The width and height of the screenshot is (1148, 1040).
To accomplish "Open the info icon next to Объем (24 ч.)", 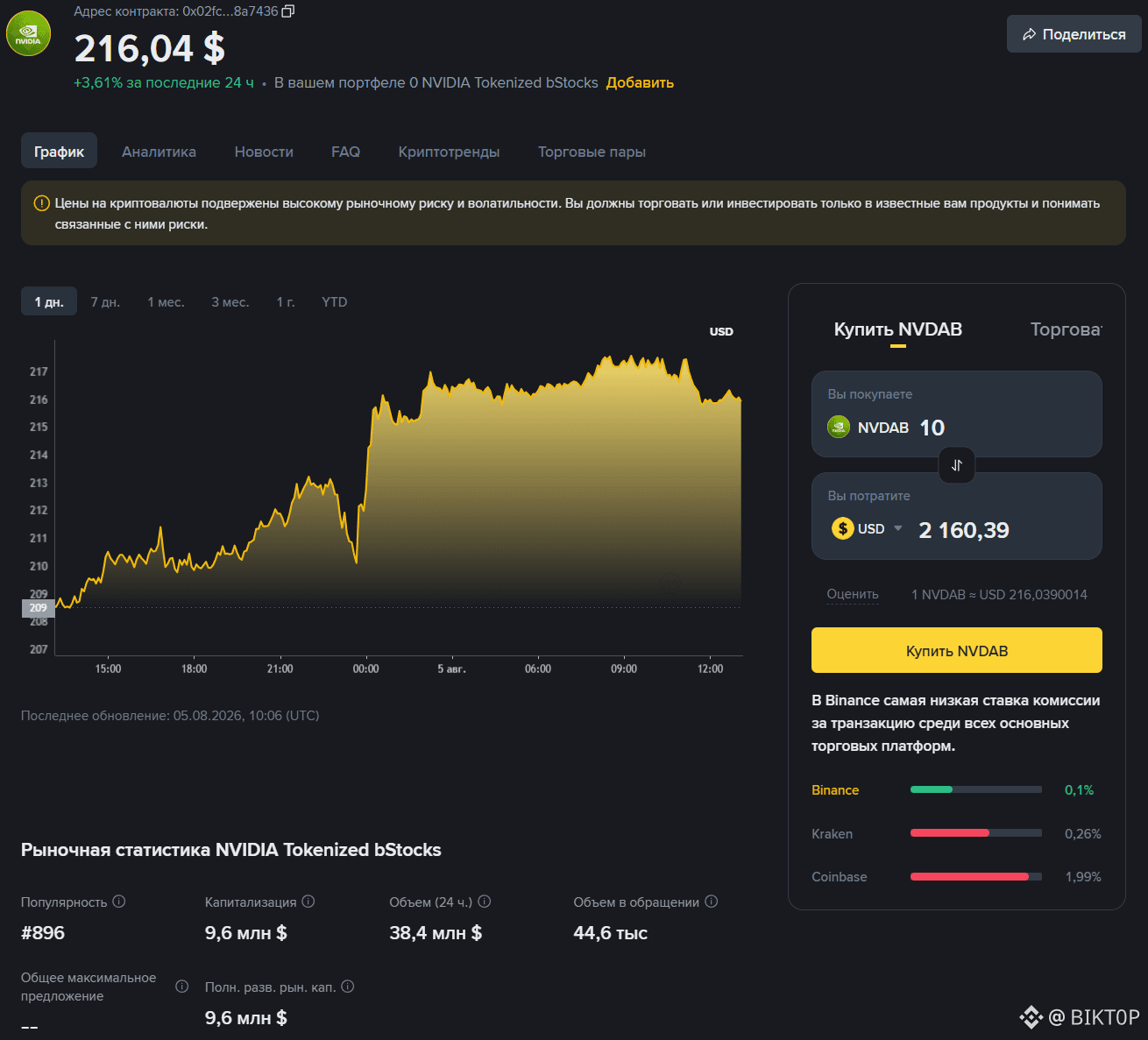I will click(485, 902).
